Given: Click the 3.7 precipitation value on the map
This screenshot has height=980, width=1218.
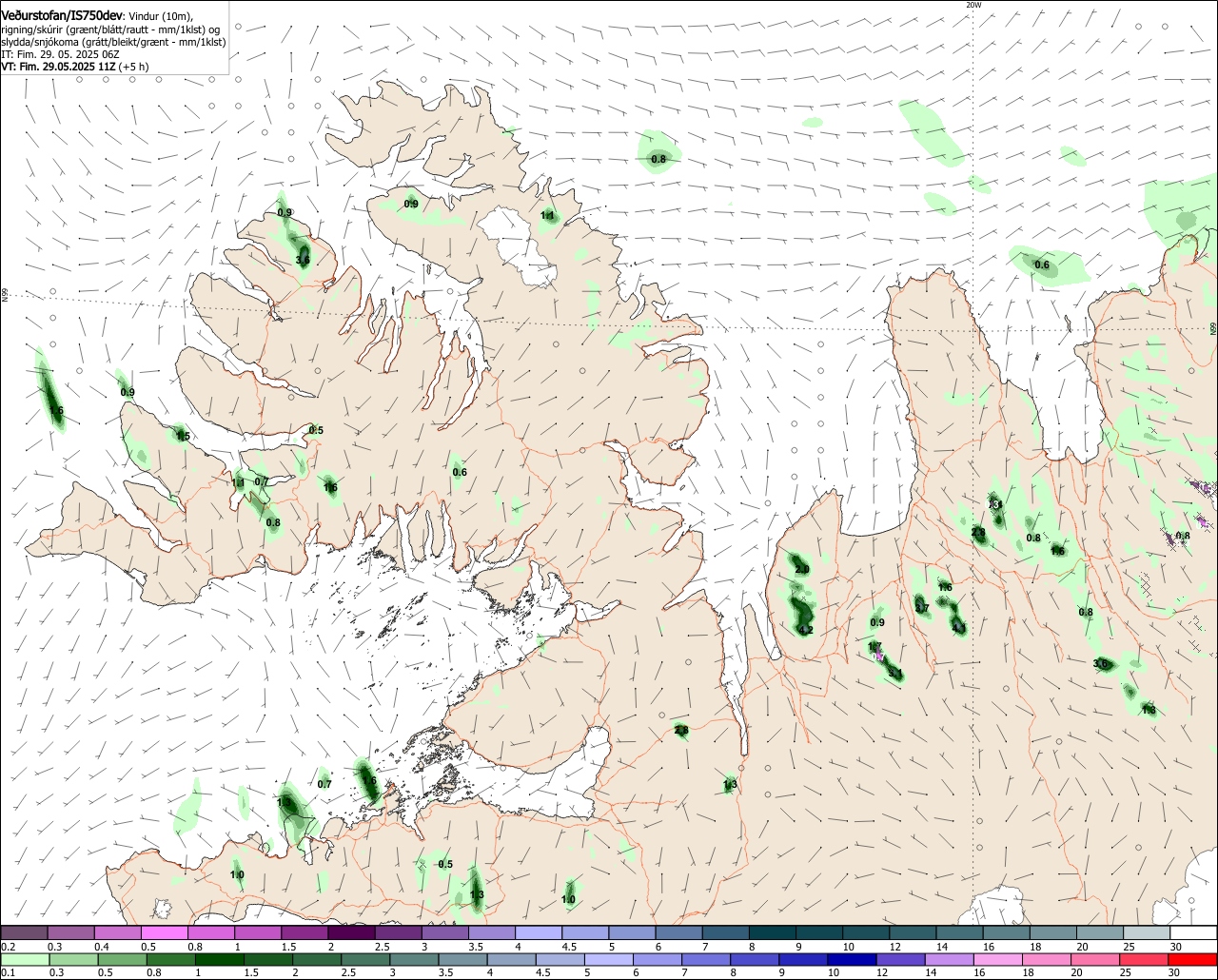Looking at the screenshot, I should pyautogui.click(x=921, y=608).
